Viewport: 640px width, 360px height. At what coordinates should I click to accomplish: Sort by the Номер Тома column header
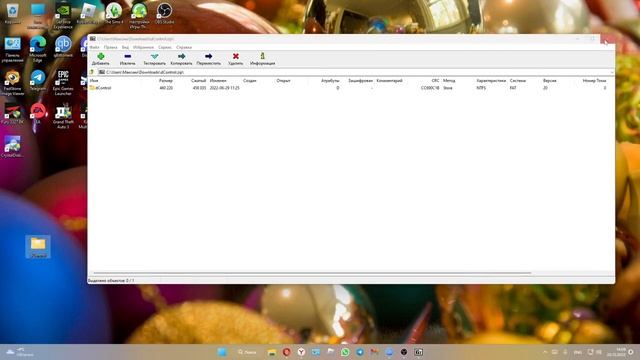pos(594,81)
